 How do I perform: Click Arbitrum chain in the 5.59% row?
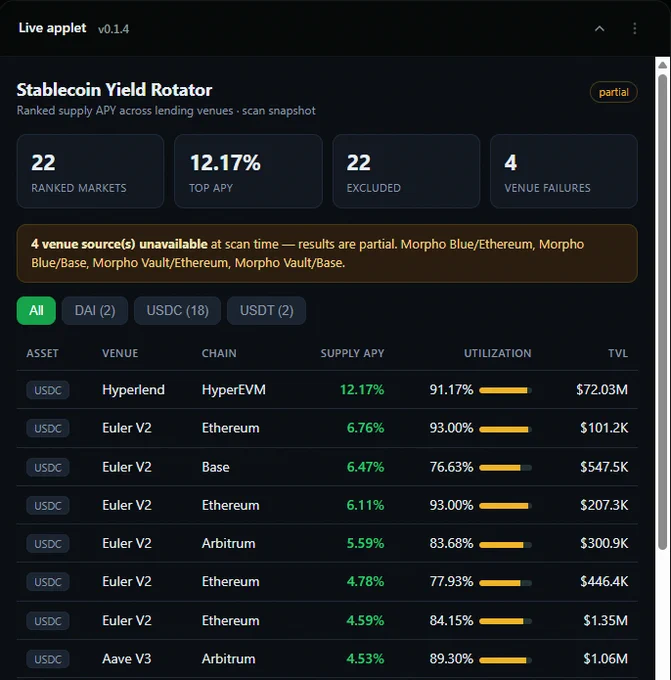coord(228,543)
